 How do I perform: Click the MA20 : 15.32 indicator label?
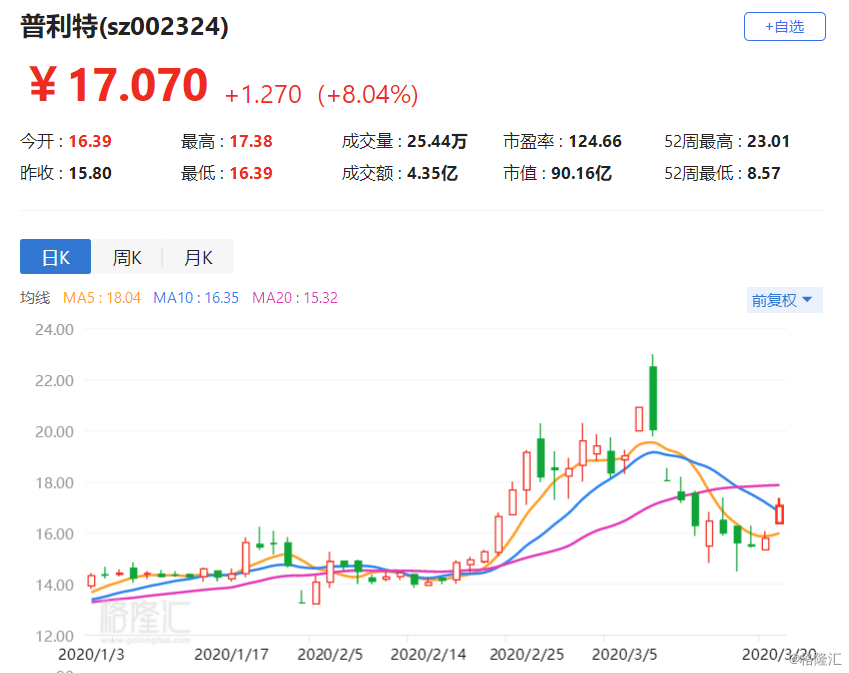[295, 298]
